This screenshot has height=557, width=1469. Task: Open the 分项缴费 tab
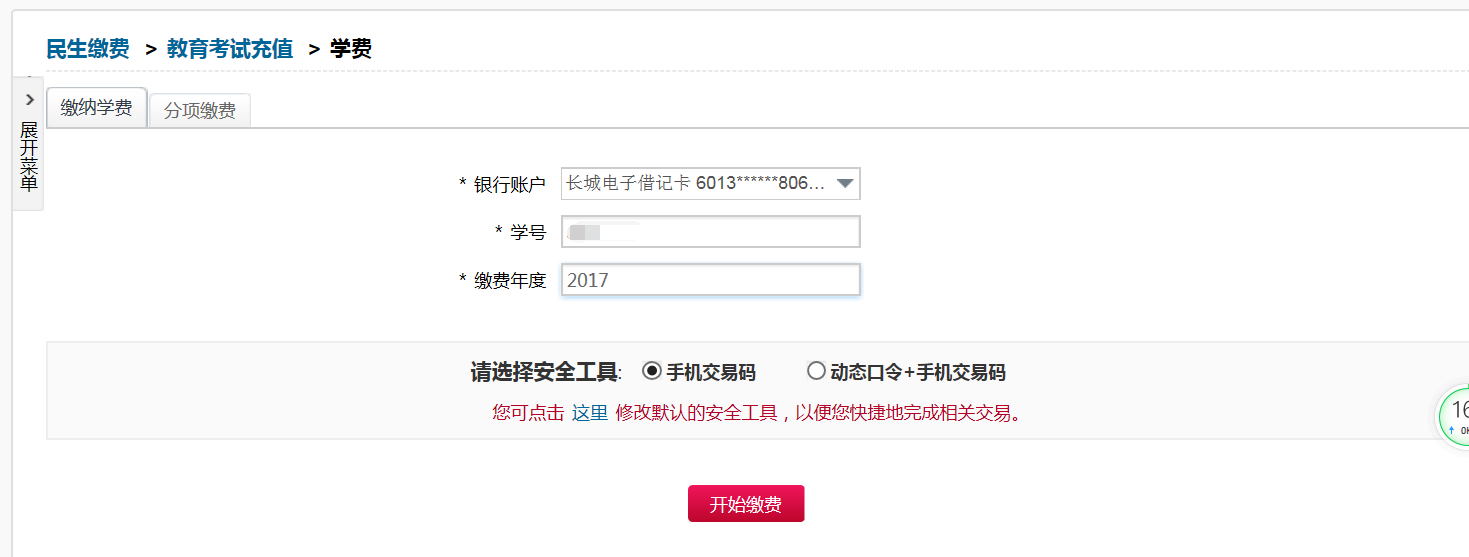(199, 111)
